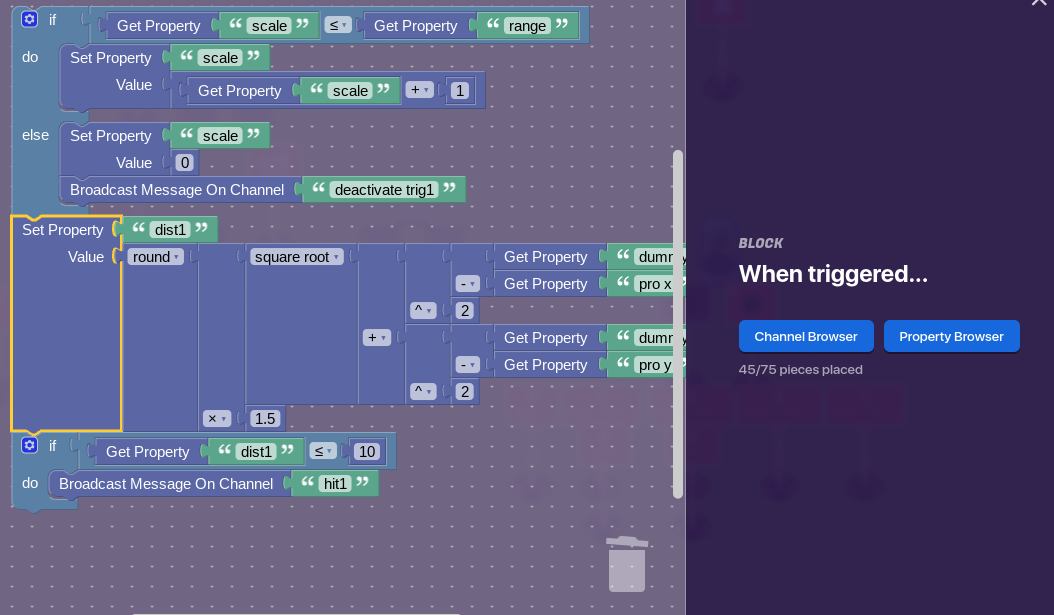Click the gear icon on the dist1 if-block
Viewport: 1054px width, 615px height.
pyautogui.click(x=29, y=445)
